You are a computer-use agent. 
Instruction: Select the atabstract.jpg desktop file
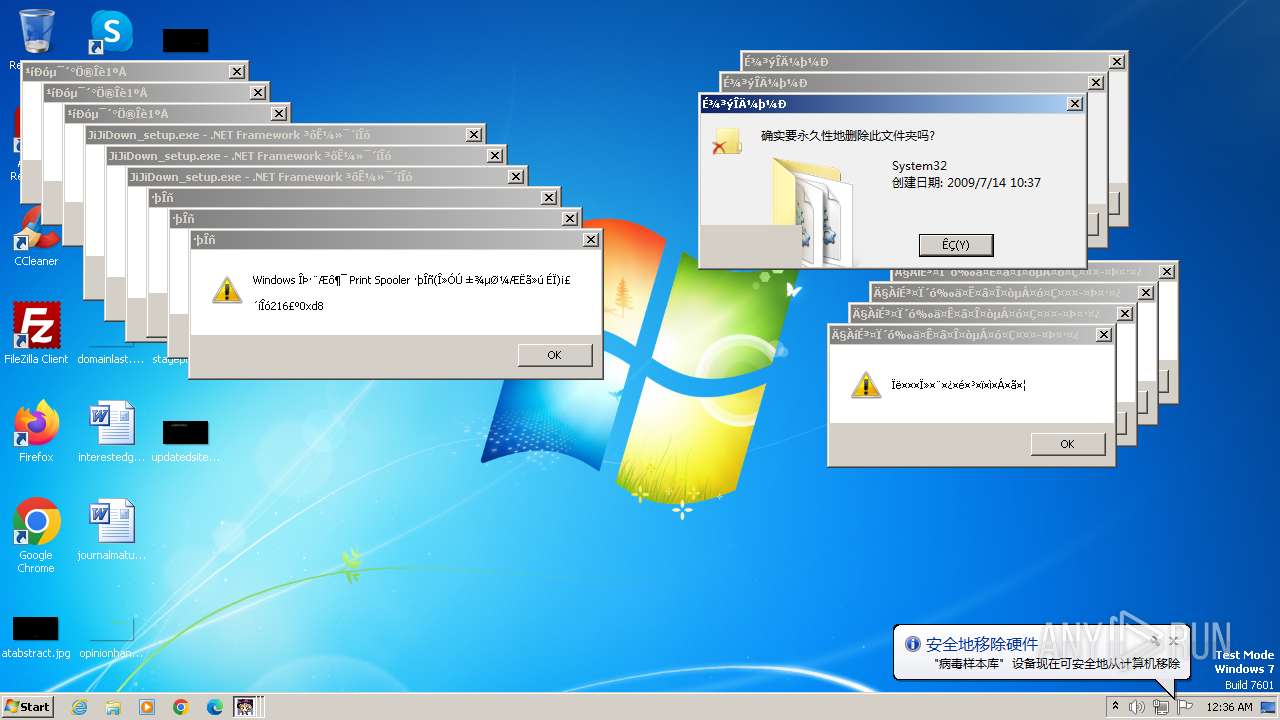tap(36, 636)
